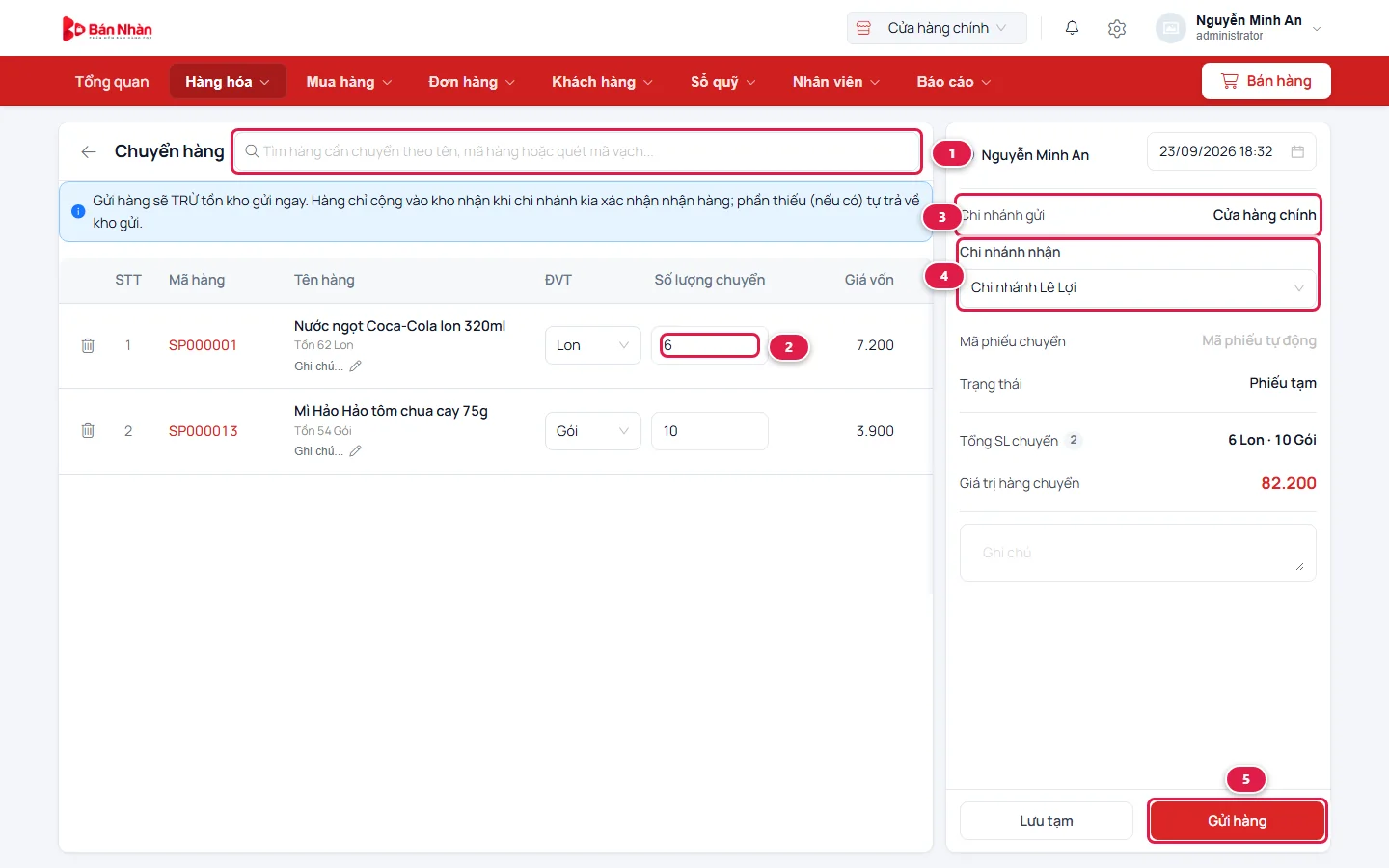1389x868 pixels.
Task: Expand the Đơn hàng menu
Action: (x=472, y=82)
